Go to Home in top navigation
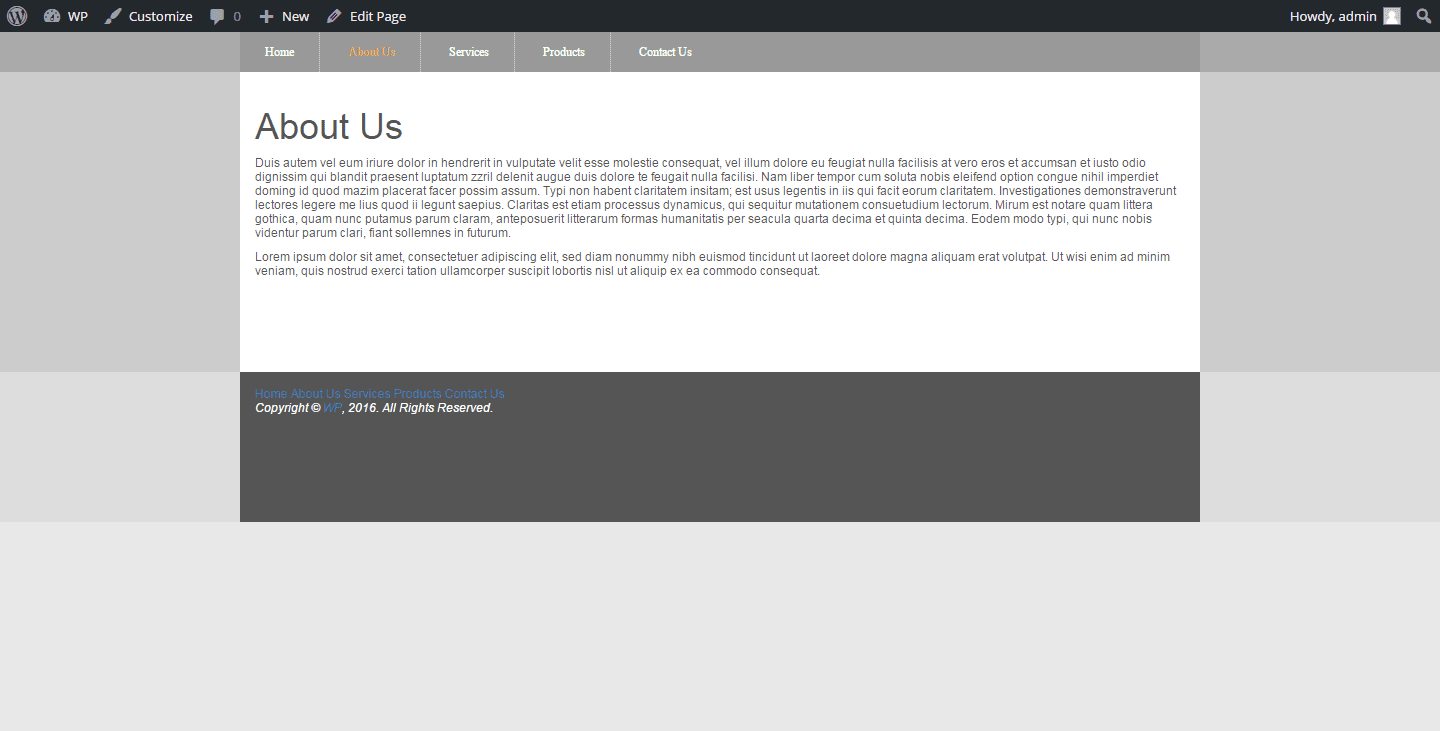The height and width of the screenshot is (731, 1440). [x=279, y=52]
